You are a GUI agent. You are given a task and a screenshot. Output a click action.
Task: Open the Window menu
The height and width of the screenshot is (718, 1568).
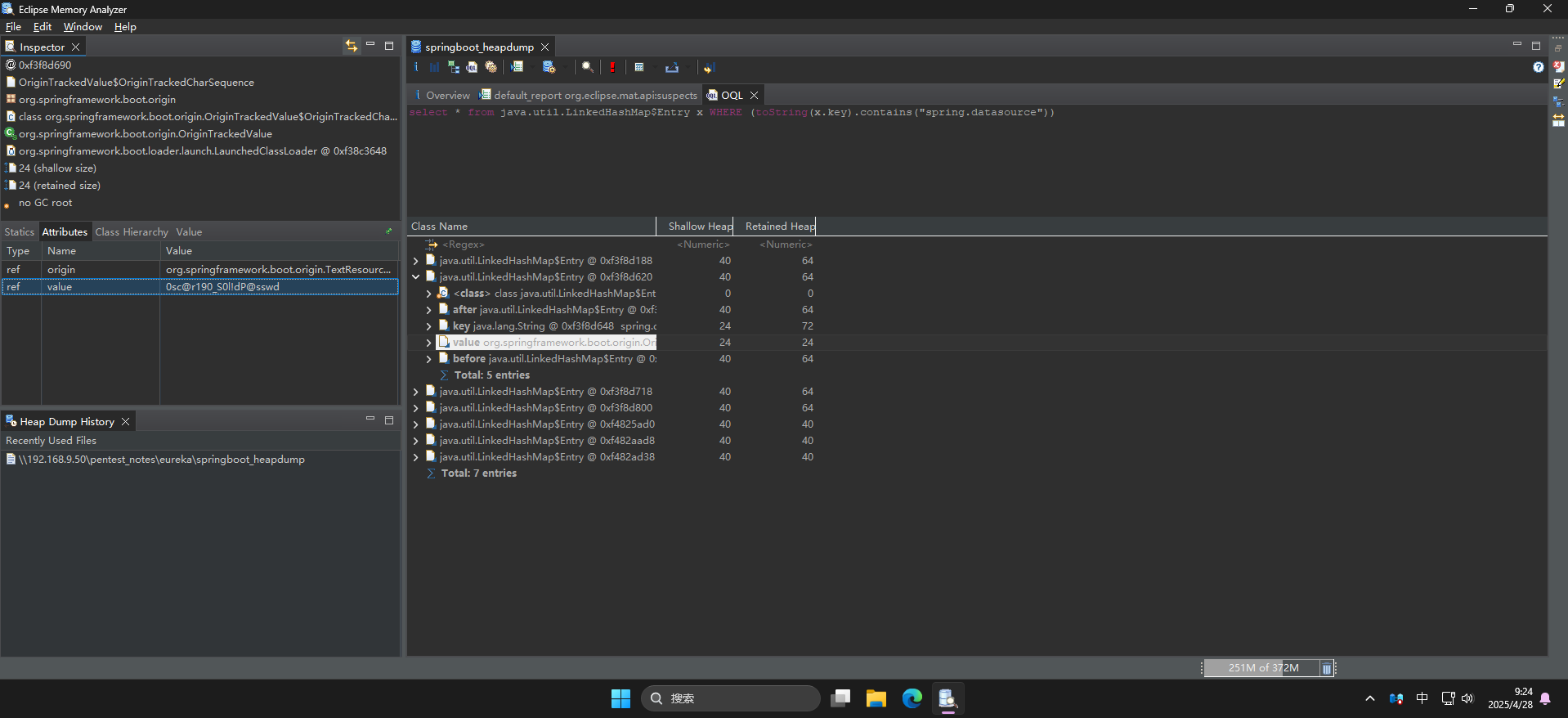click(x=83, y=27)
